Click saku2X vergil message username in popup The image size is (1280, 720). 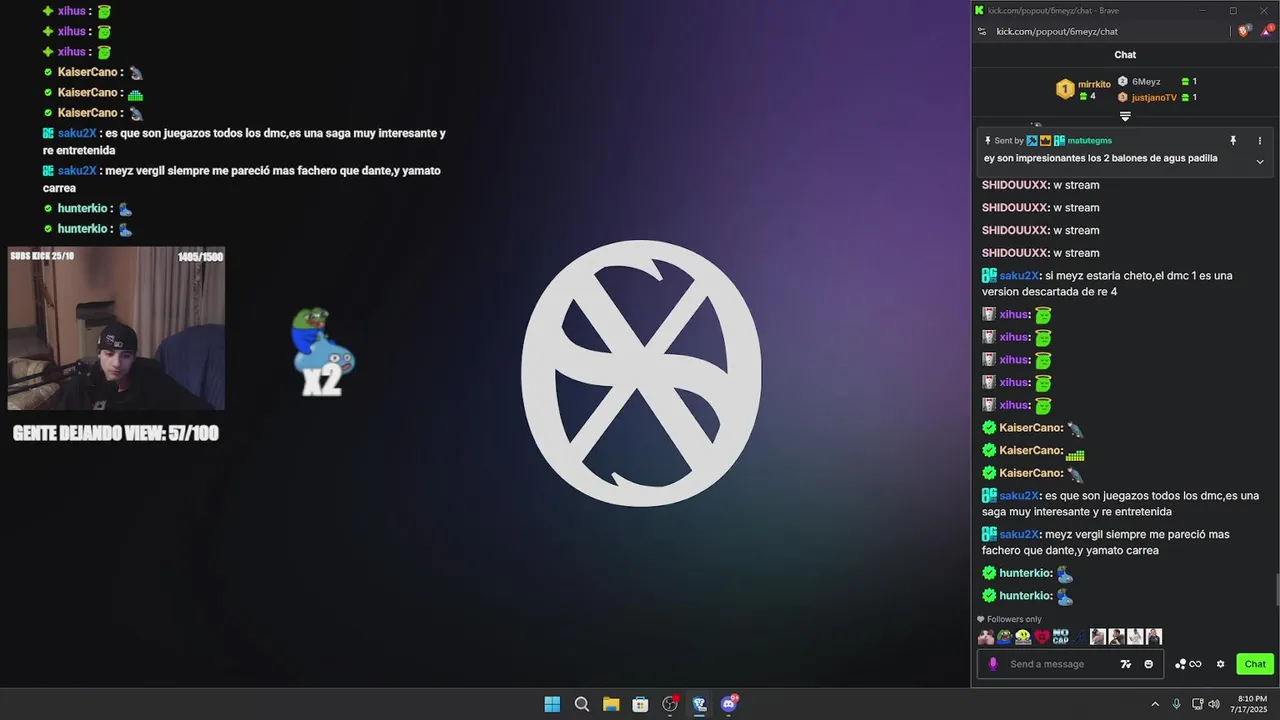tap(1019, 535)
